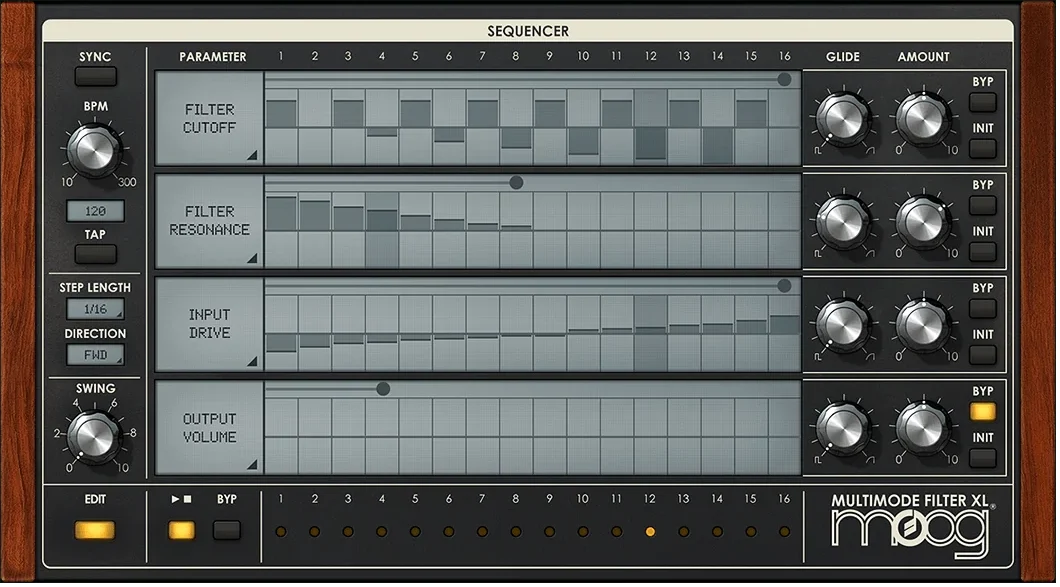Initialize the Output Volume row with INIT
This screenshot has width=1060, height=587.
click(x=982, y=458)
